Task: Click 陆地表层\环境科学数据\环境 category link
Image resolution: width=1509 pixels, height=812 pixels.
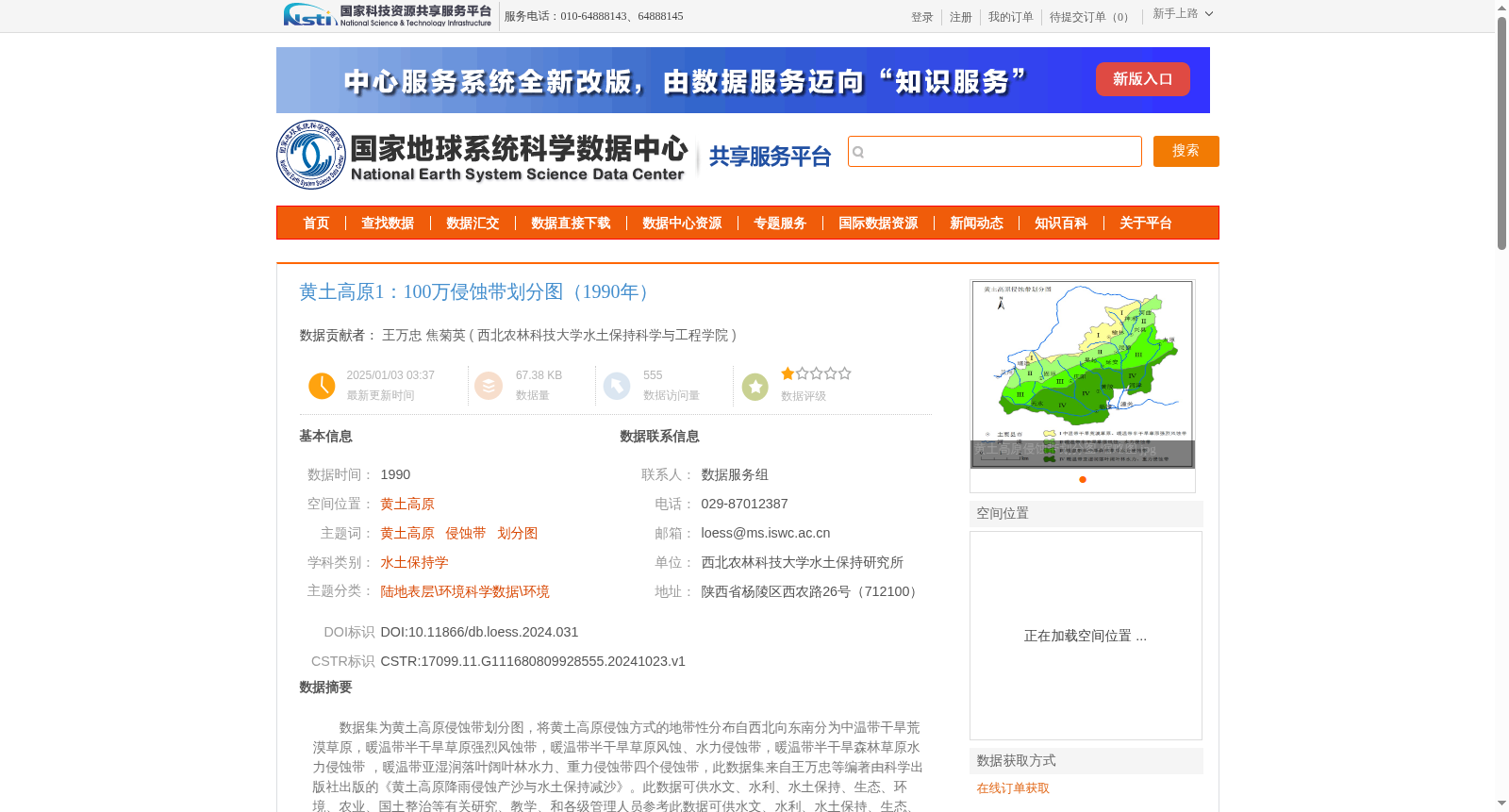Action: [465, 592]
